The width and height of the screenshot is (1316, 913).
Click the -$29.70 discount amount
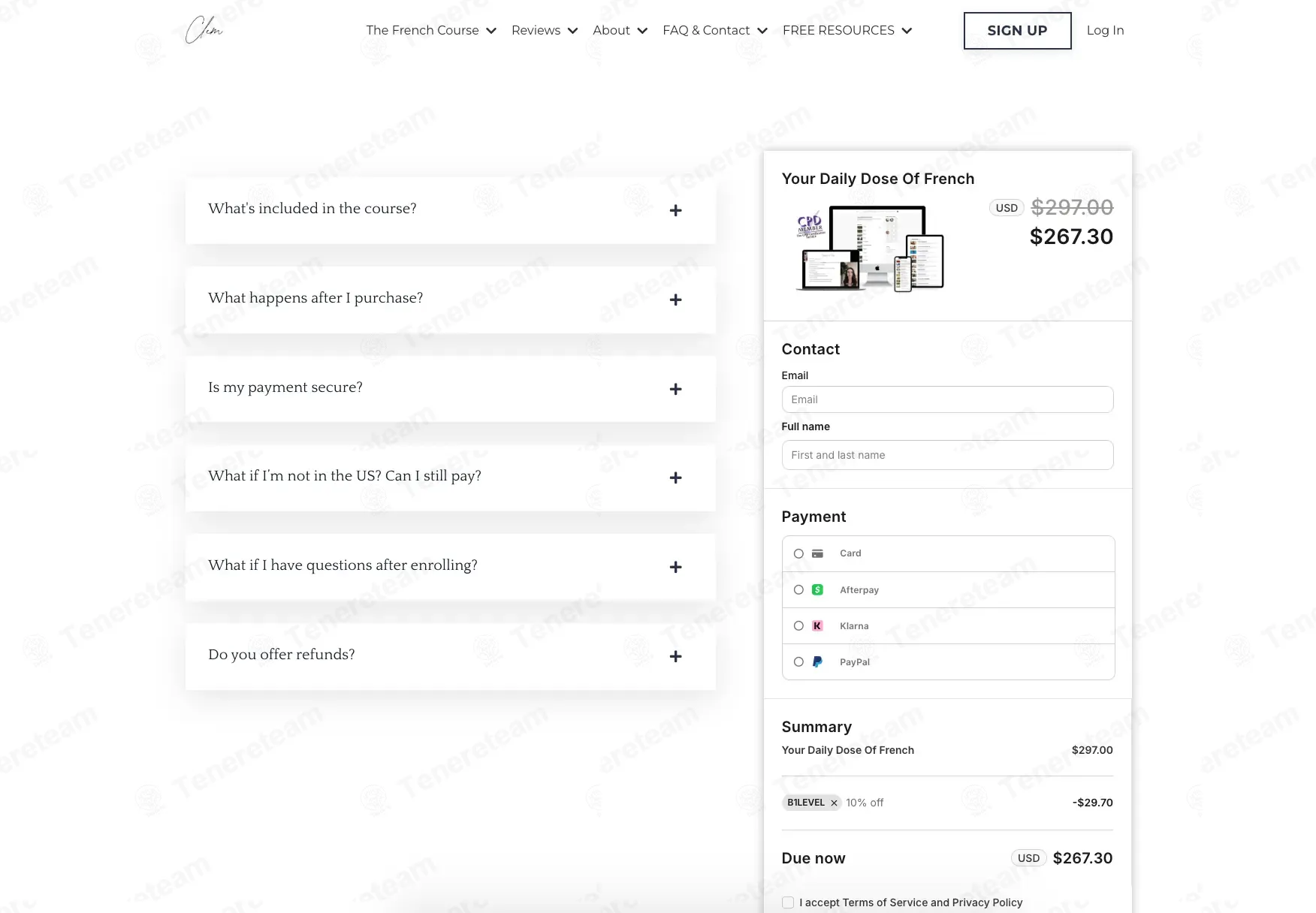[x=1092, y=803]
